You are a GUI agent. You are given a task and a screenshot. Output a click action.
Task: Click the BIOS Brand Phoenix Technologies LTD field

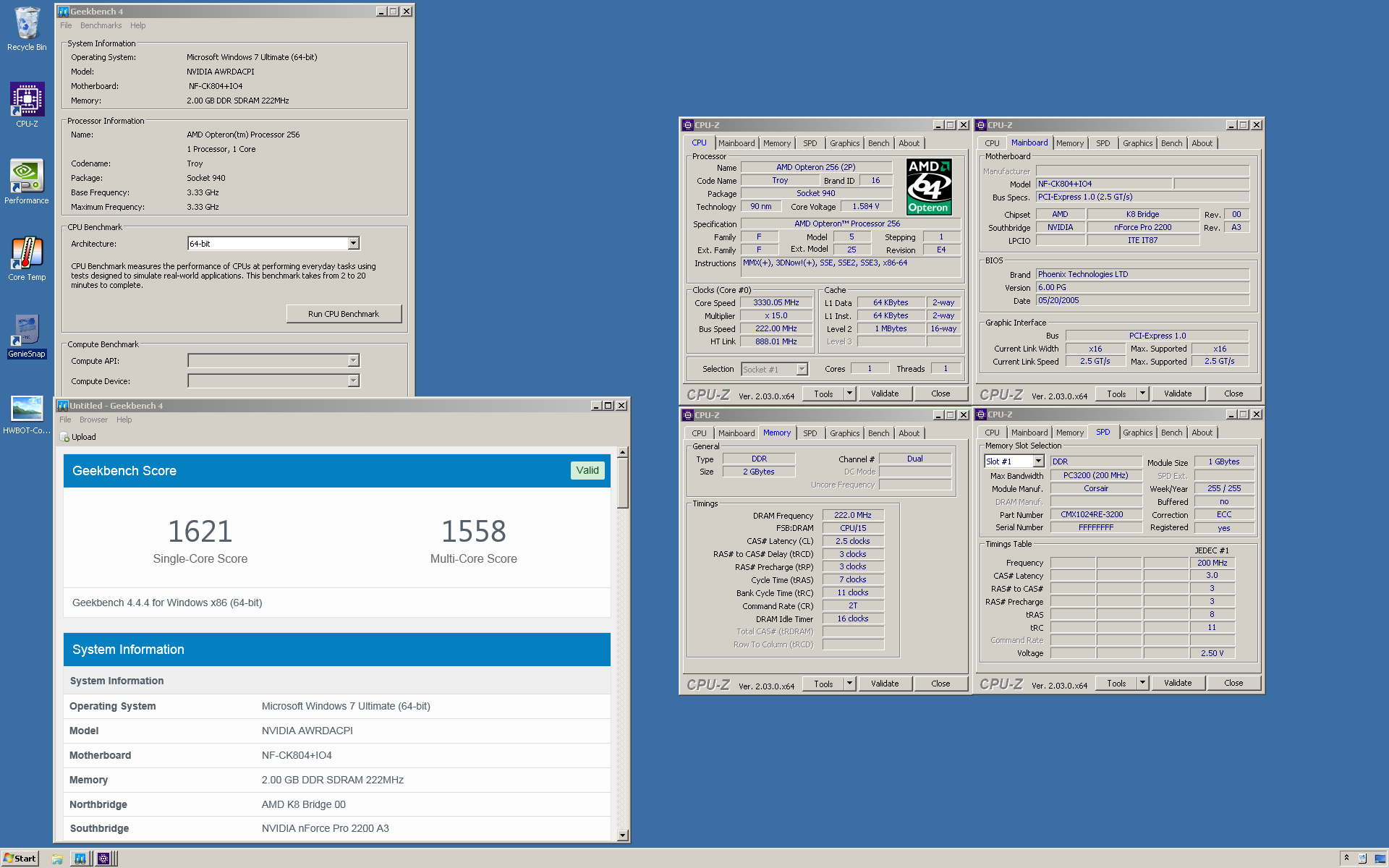click(1143, 275)
